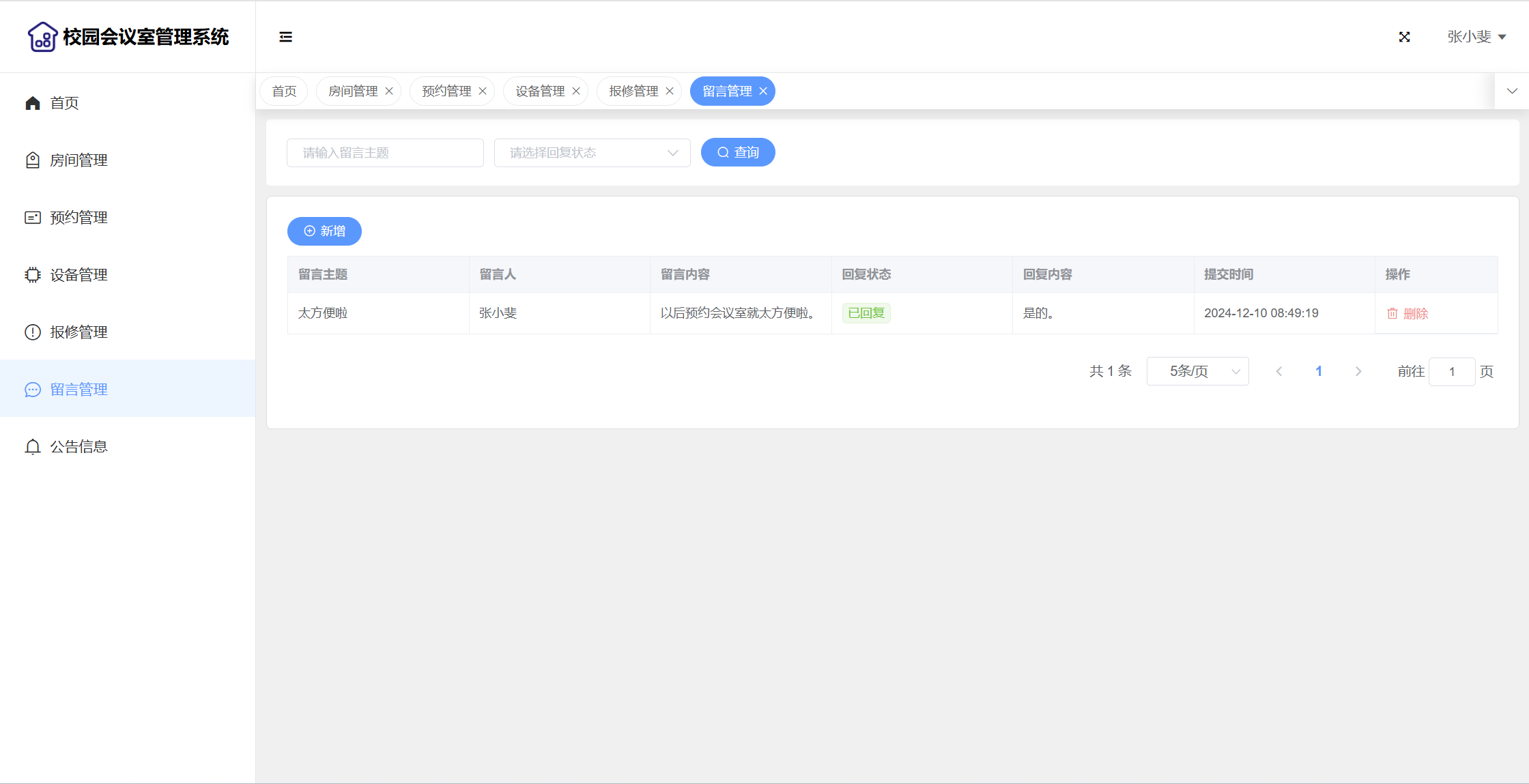Focus the message subject input field
Viewport: 1529px width, 784px height.
385,153
